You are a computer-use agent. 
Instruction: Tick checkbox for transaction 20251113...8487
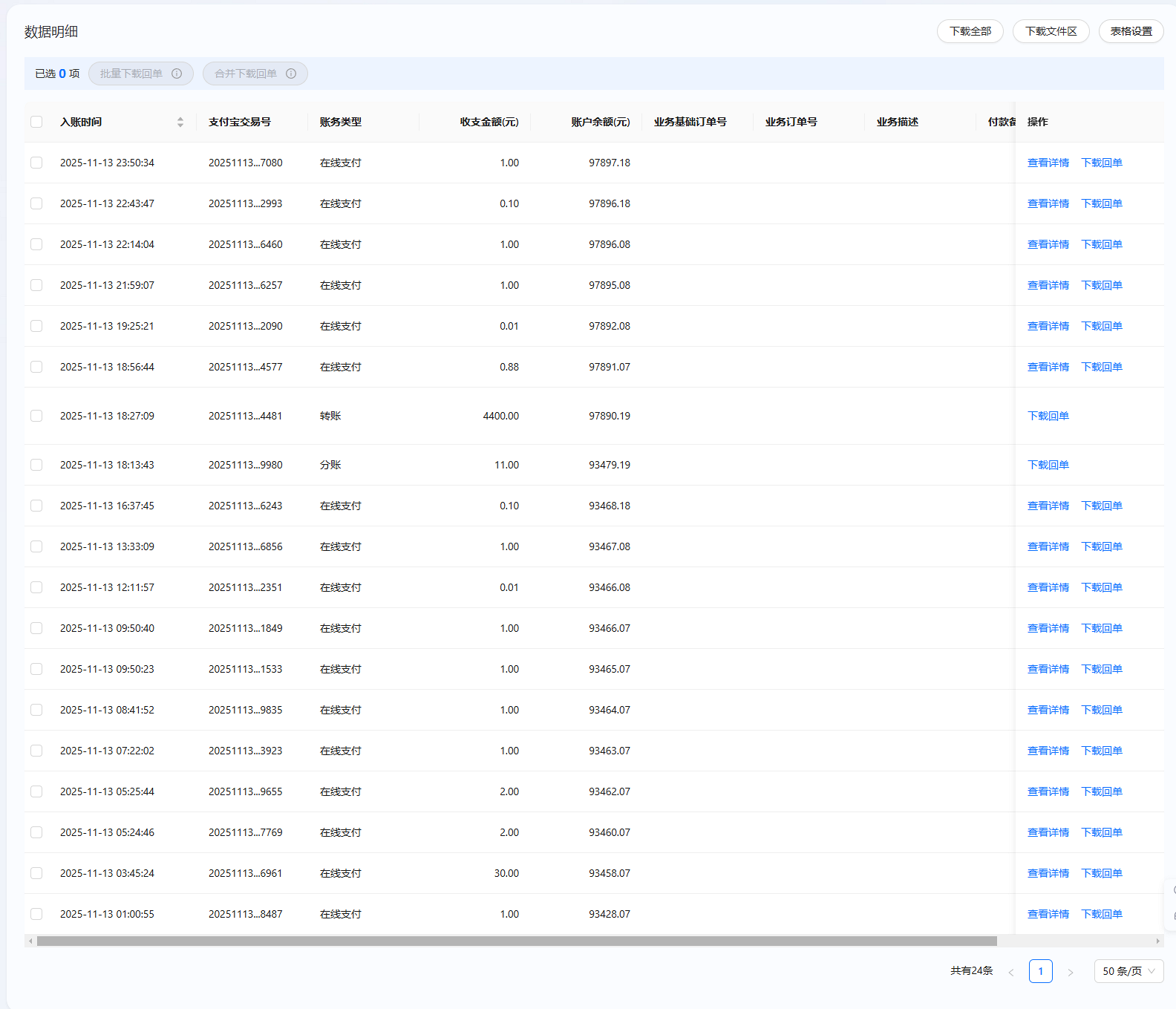(36, 914)
